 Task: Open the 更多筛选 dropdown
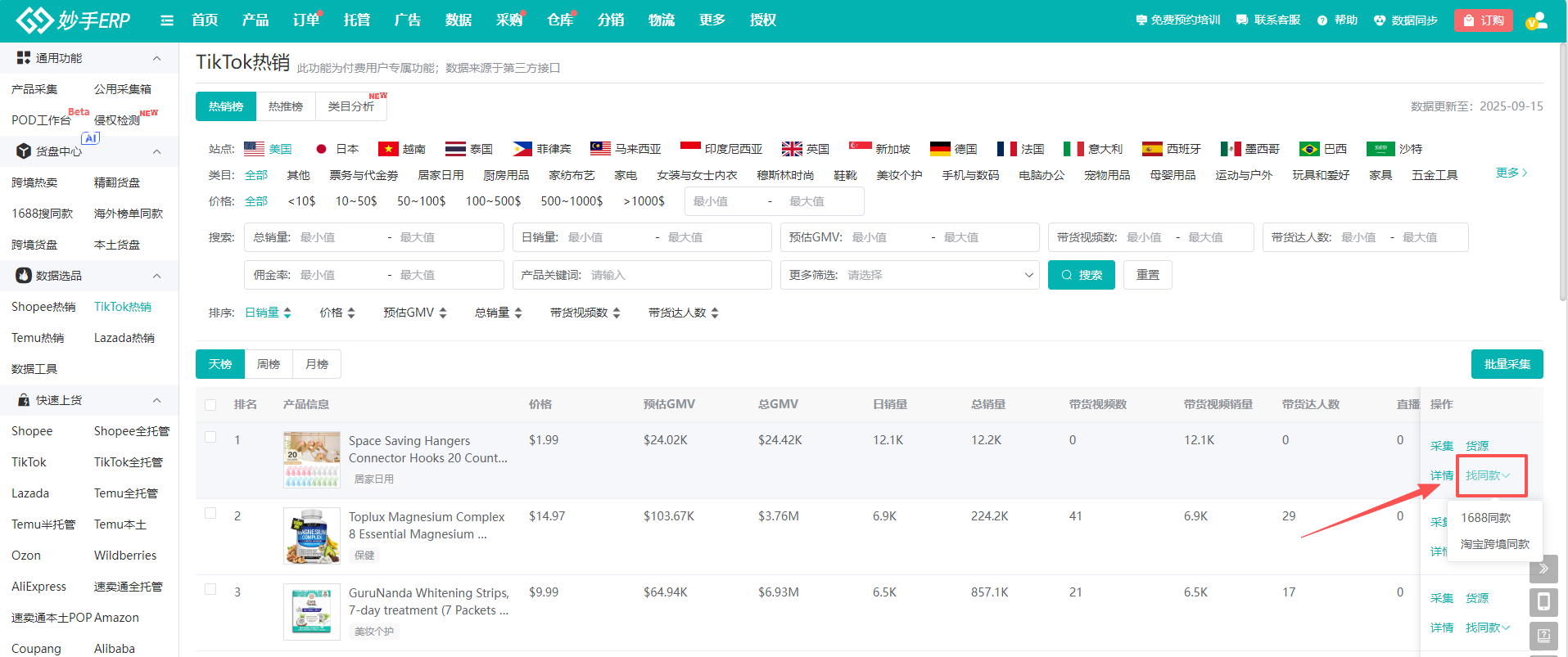point(909,275)
